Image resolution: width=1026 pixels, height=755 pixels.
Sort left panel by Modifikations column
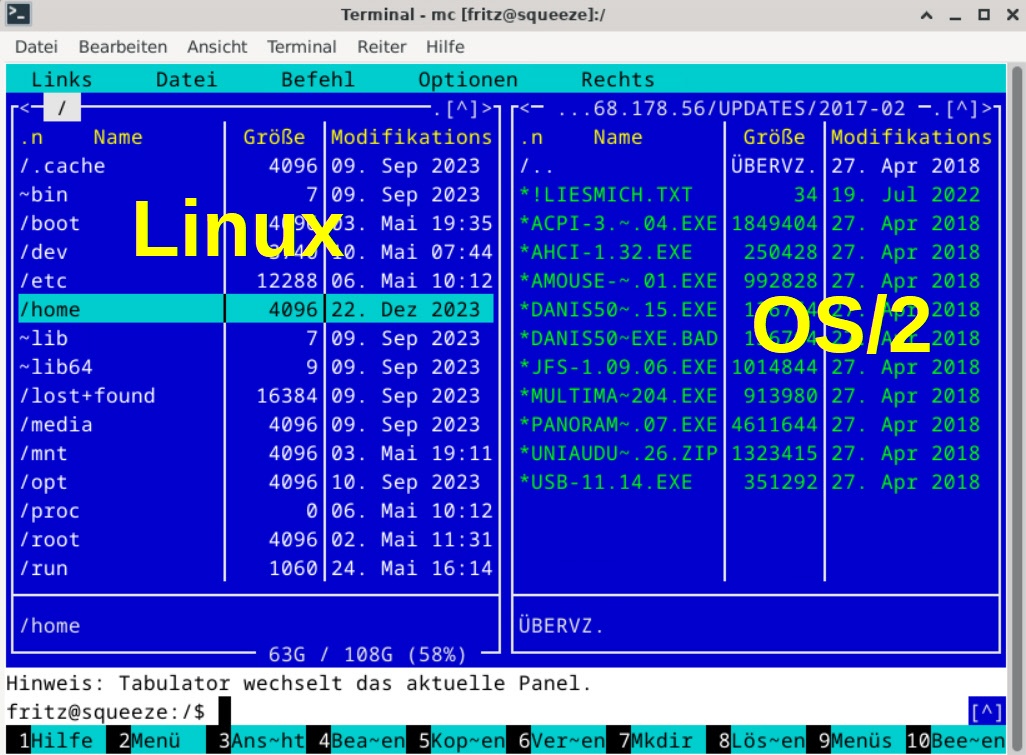tap(412, 137)
